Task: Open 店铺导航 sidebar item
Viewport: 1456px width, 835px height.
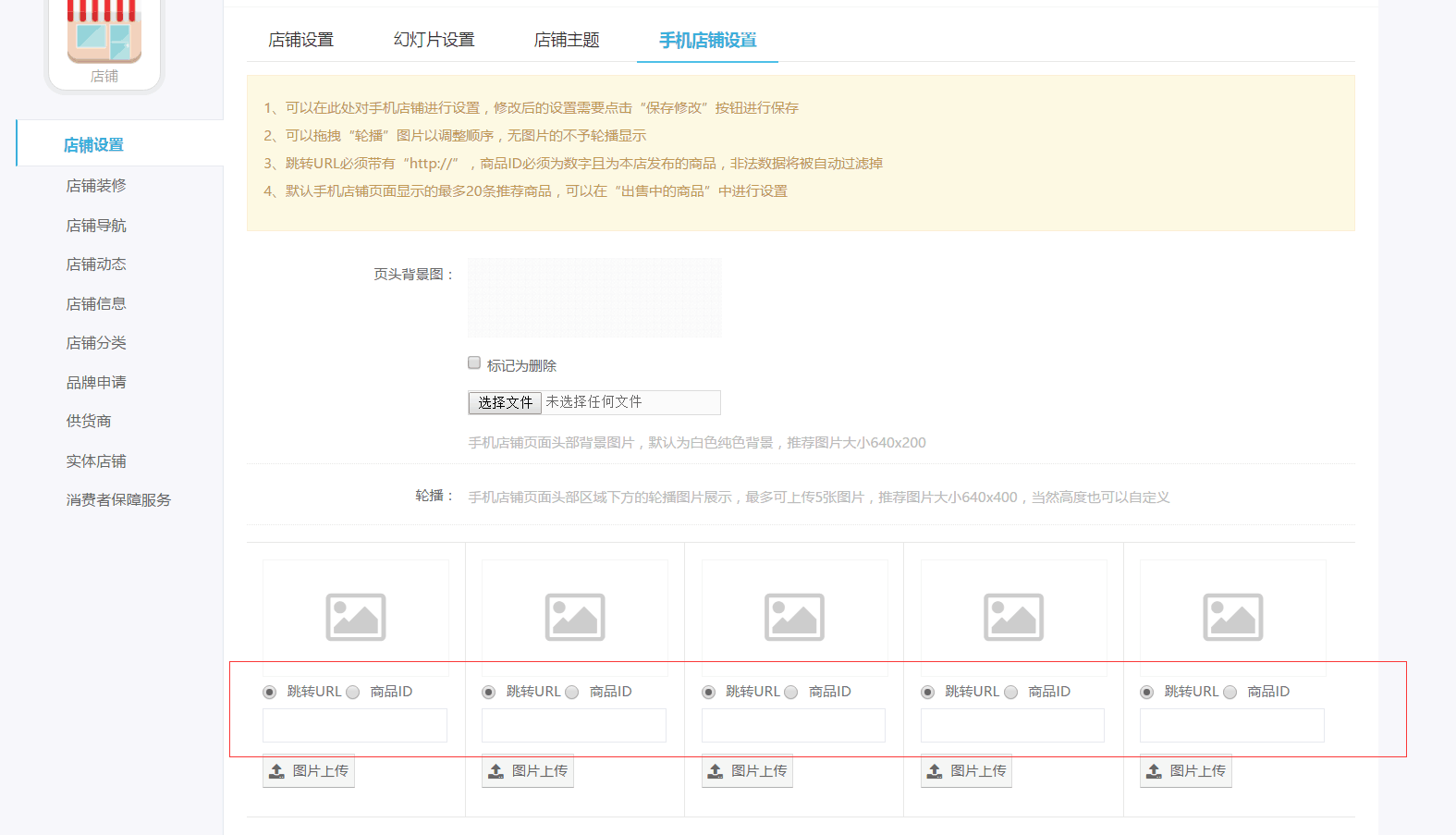Action: (x=96, y=225)
